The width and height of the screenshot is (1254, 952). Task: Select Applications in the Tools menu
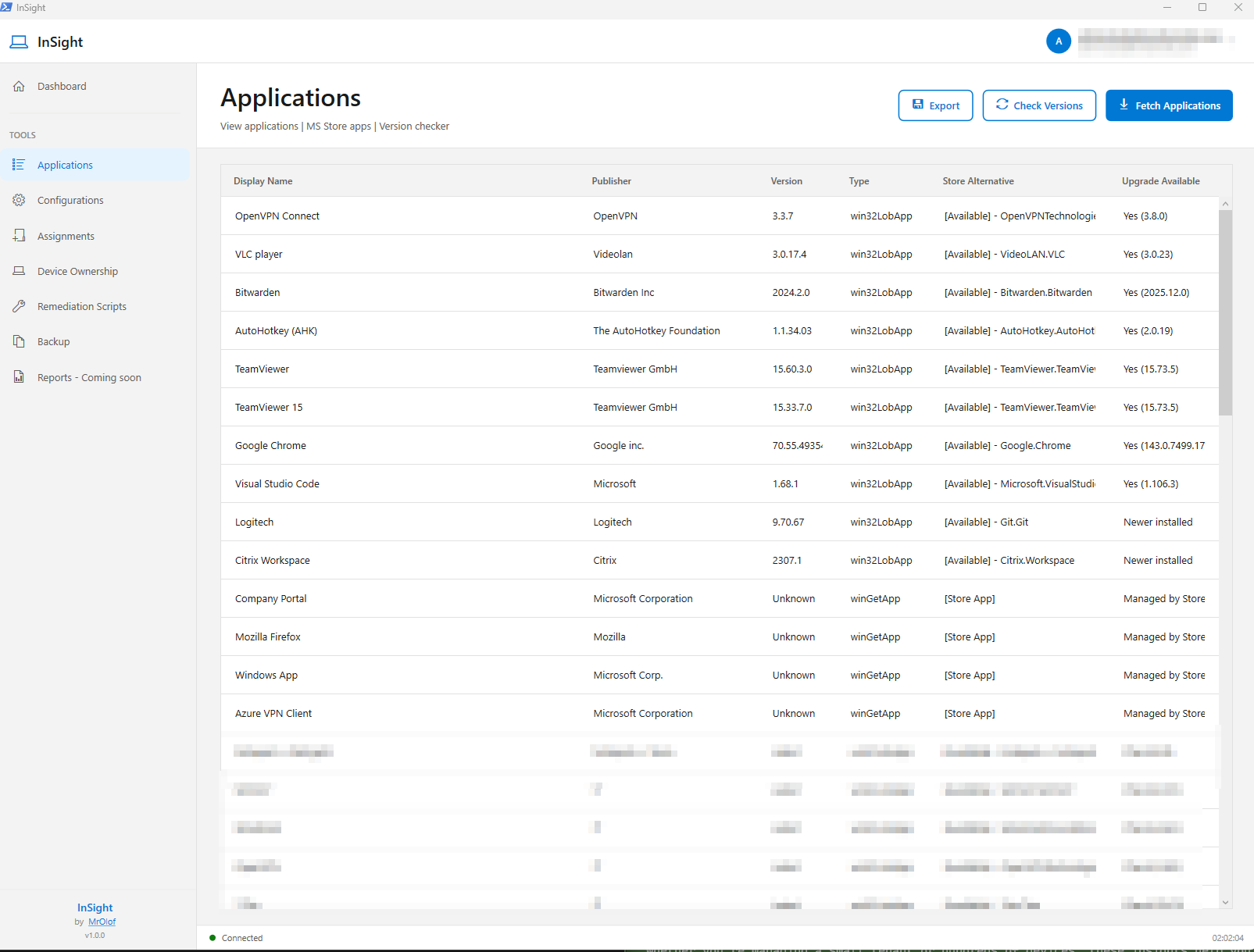[x=95, y=165]
